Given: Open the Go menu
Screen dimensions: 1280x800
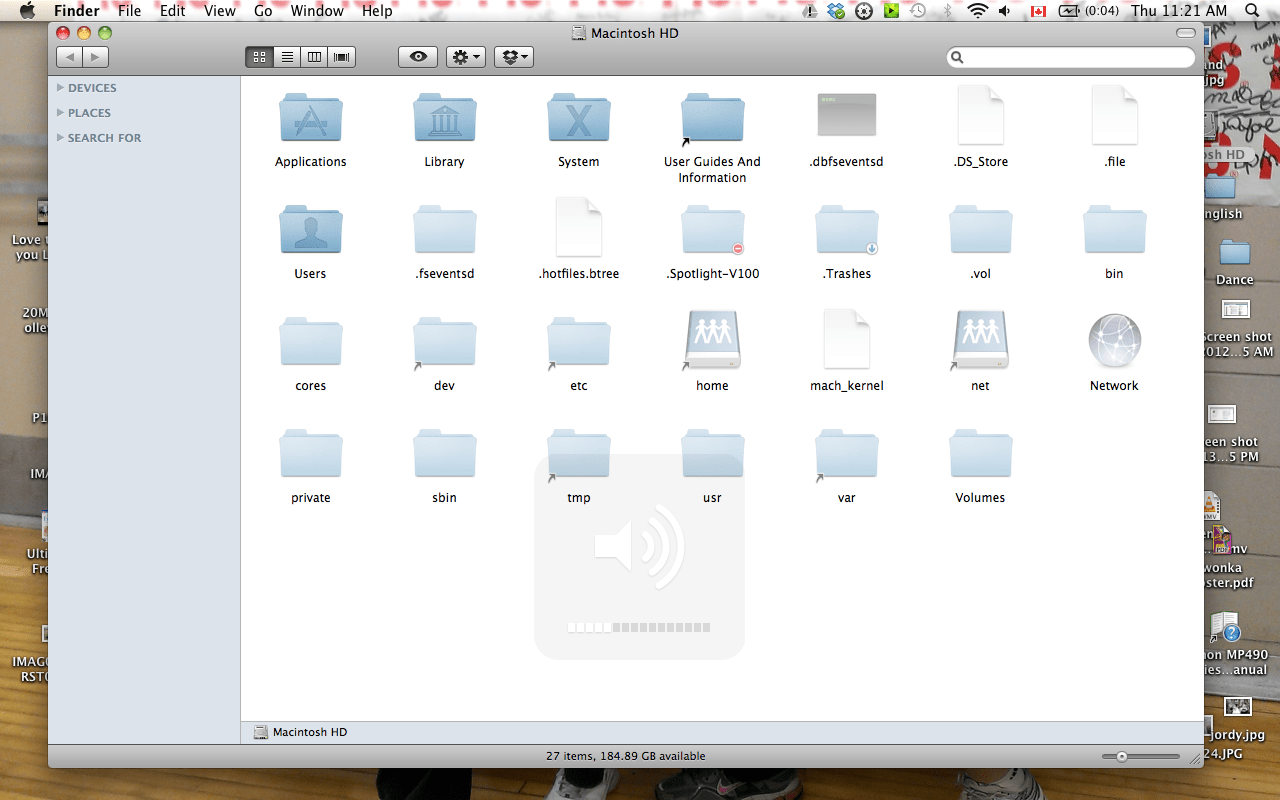Looking at the screenshot, I should (263, 11).
